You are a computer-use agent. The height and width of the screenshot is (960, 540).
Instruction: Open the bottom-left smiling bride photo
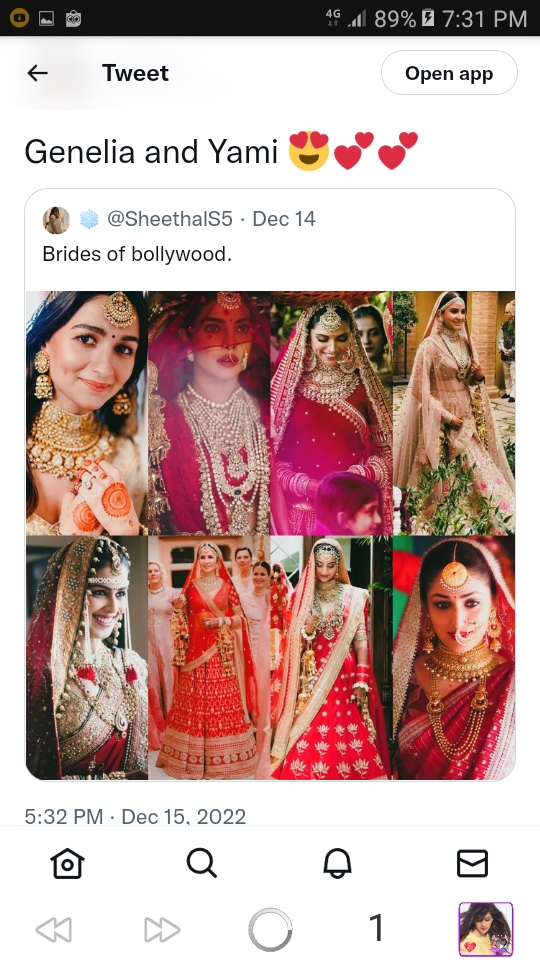pos(87,658)
